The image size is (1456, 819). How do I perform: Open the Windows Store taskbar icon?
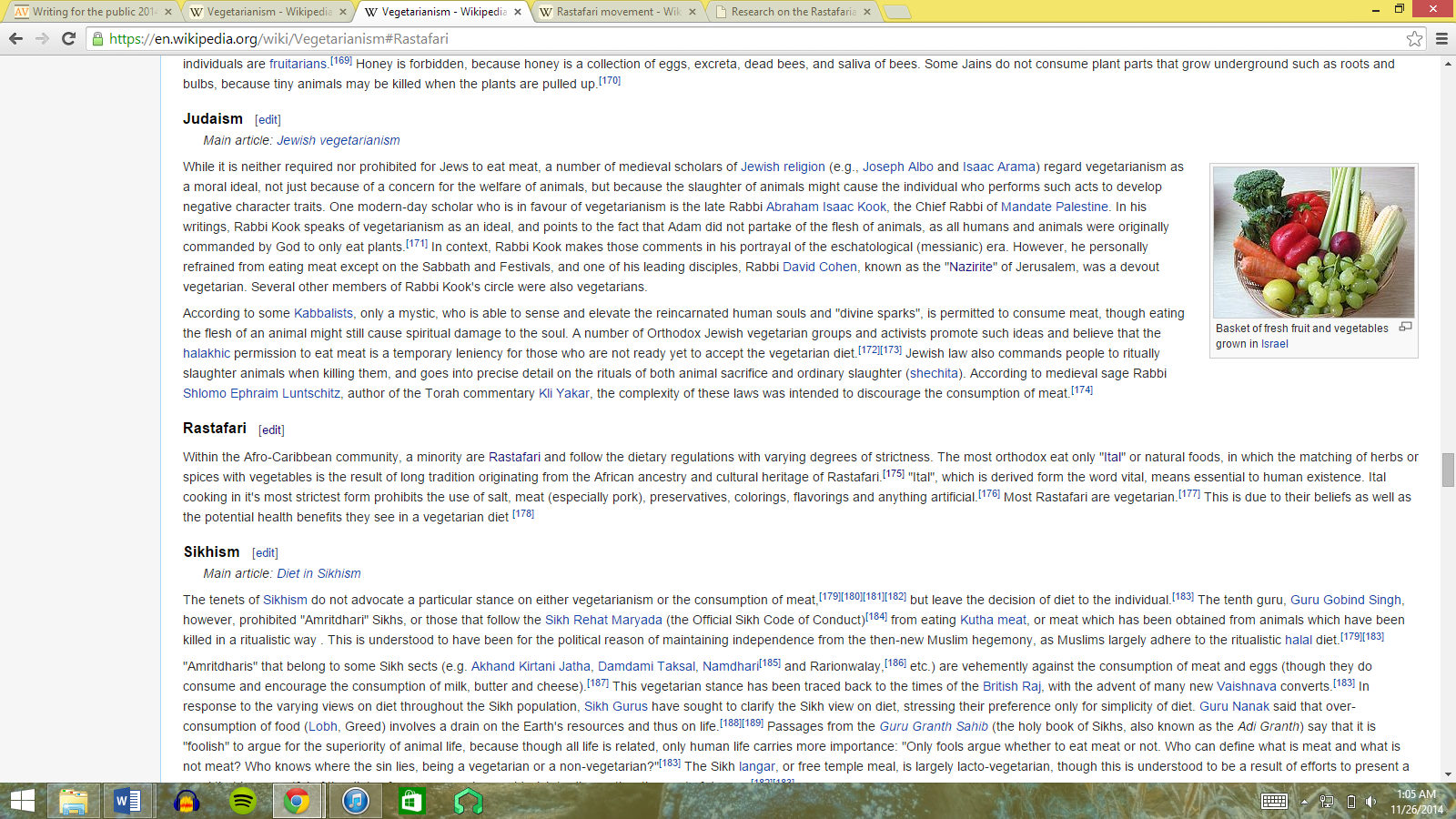(x=411, y=801)
